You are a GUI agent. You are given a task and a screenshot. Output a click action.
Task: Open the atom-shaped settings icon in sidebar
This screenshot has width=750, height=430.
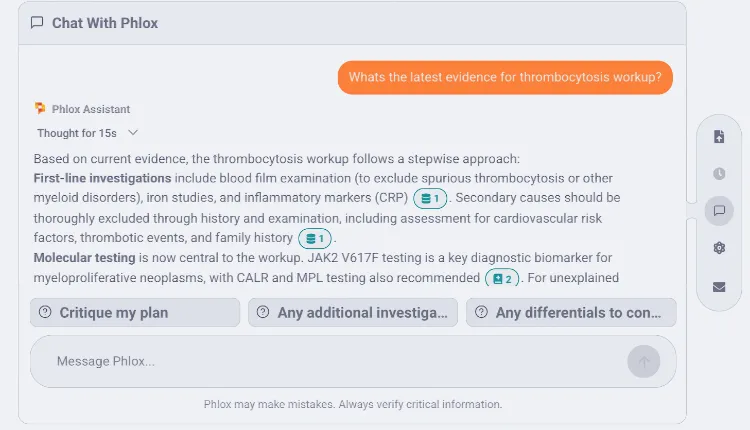click(x=719, y=248)
